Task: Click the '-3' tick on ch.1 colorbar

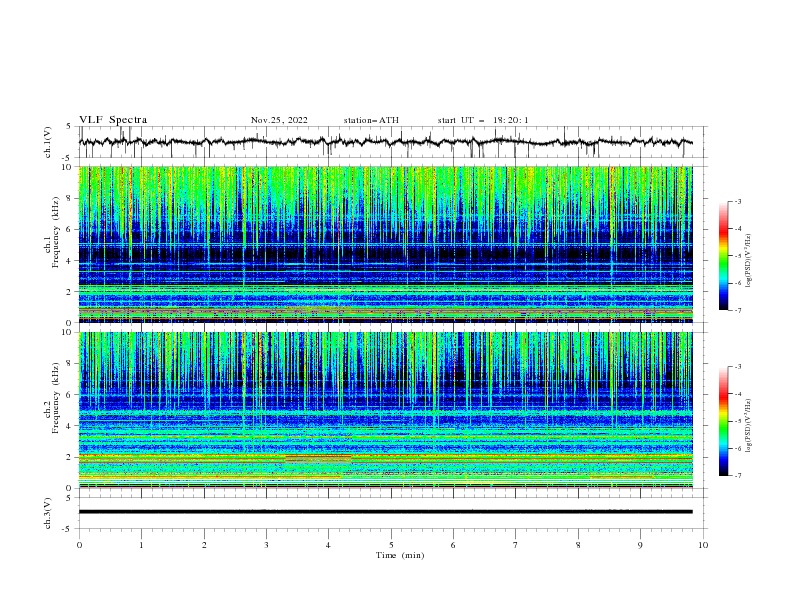Action: [737, 201]
